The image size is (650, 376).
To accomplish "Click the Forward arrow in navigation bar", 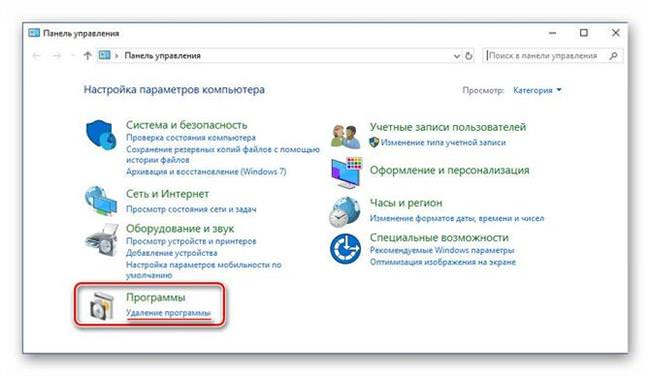I will pyautogui.click(x=56, y=56).
